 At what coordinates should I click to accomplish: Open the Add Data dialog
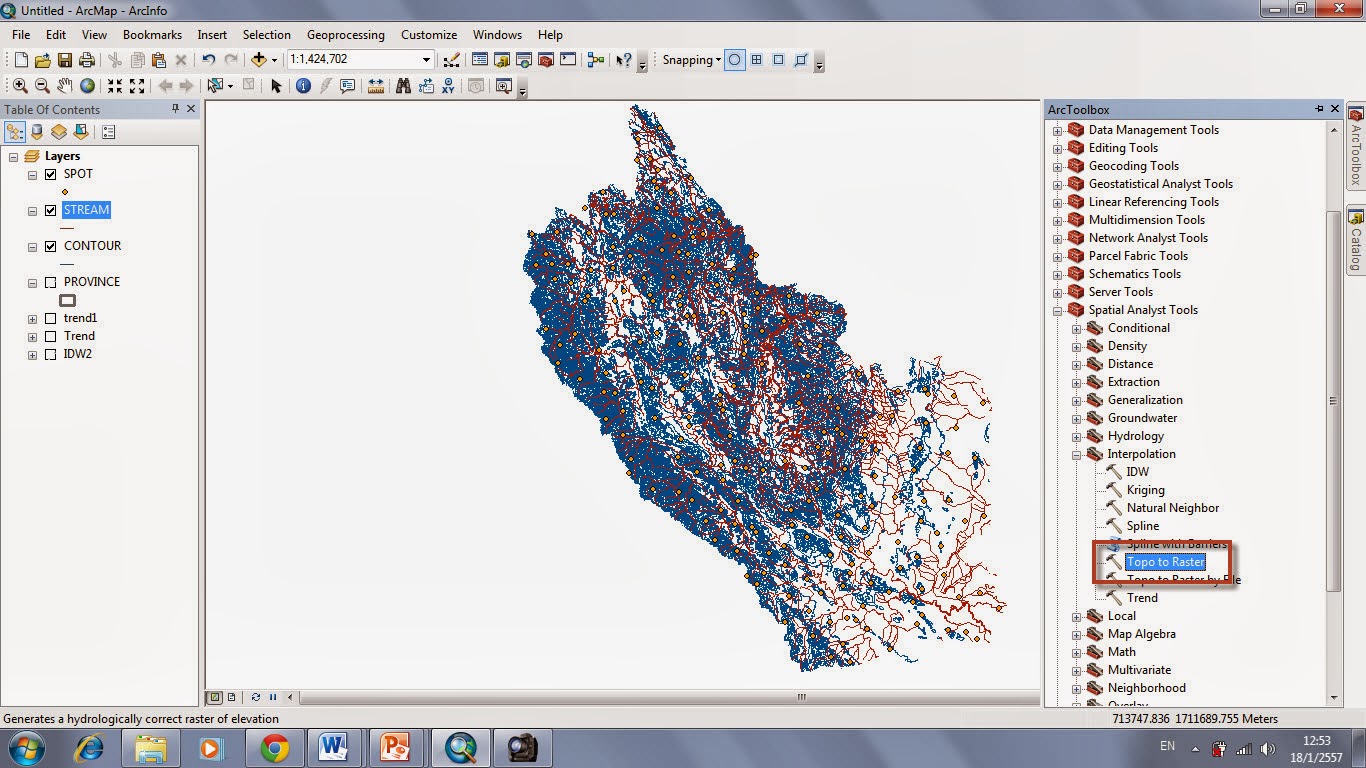[258, 60]
